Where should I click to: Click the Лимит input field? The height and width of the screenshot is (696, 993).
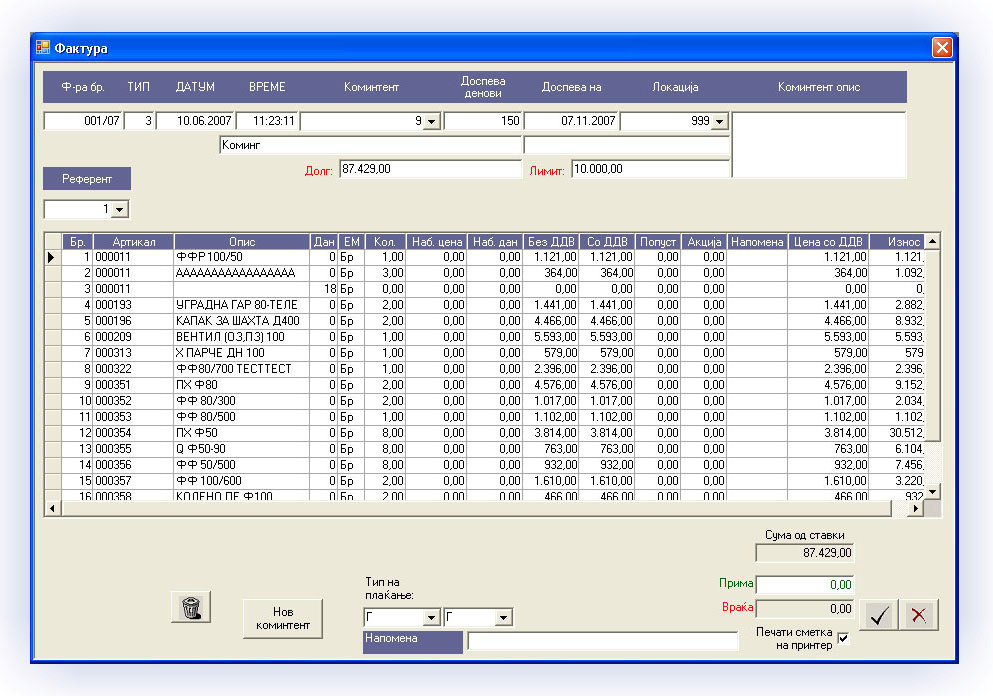pos(649,169)
